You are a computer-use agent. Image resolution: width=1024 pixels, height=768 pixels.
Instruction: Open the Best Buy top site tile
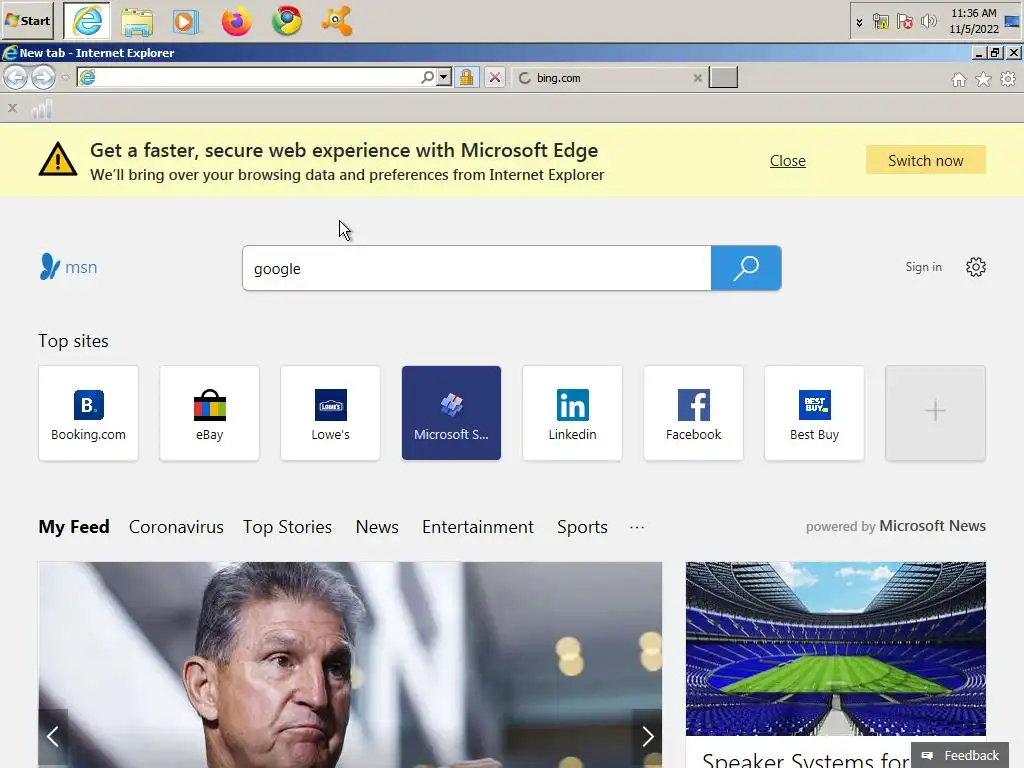pyautogui.click(x=814, y=413)
